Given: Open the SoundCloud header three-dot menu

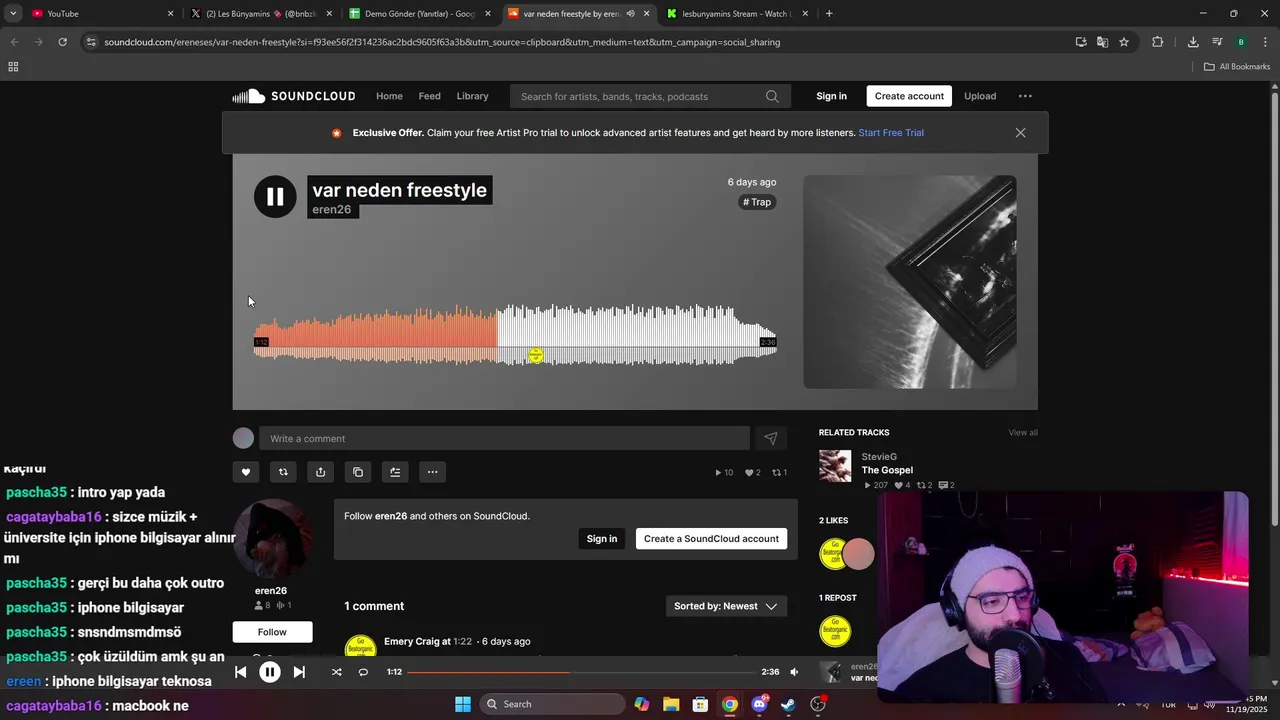Looking at the screenshot, I should [x=1025, y=96].
